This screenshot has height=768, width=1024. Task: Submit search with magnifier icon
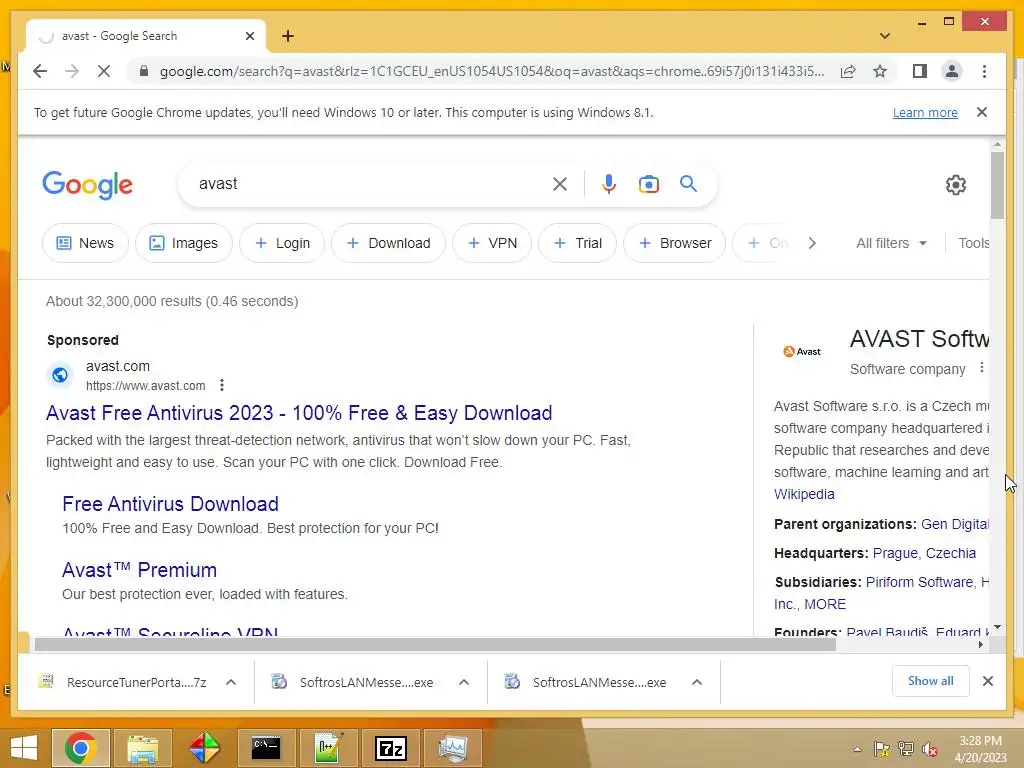(x=688, y=184)
